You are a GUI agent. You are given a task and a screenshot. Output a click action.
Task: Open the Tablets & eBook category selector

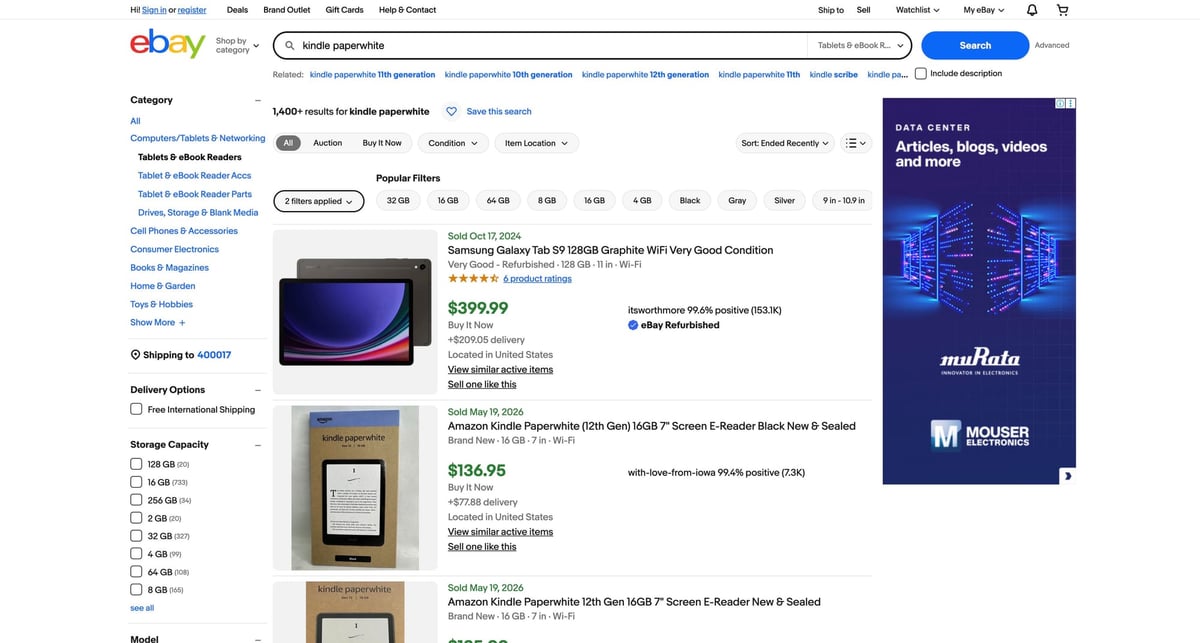pyautogui.click(x=860, y=45)
